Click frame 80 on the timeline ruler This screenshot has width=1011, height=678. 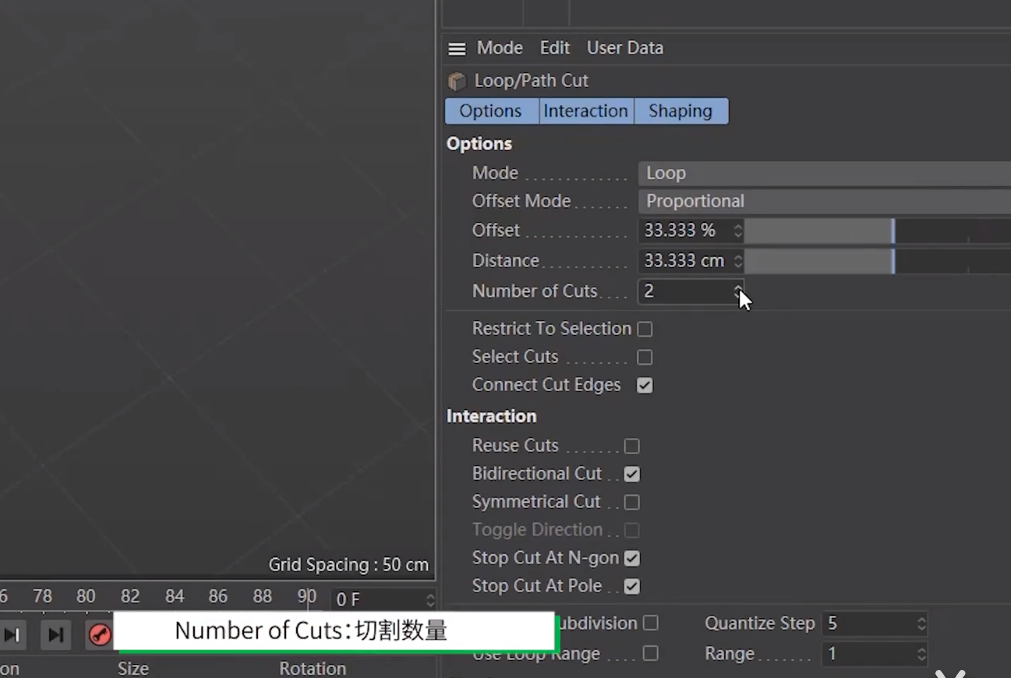tap(86, 596)
